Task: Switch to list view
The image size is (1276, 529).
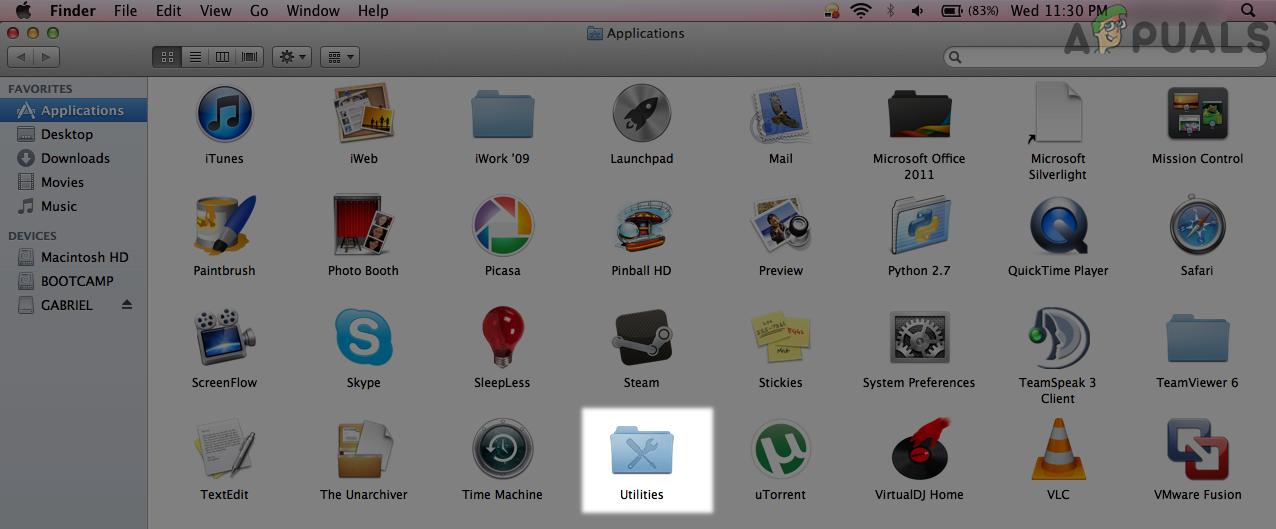Action: [x=195, y=57]
